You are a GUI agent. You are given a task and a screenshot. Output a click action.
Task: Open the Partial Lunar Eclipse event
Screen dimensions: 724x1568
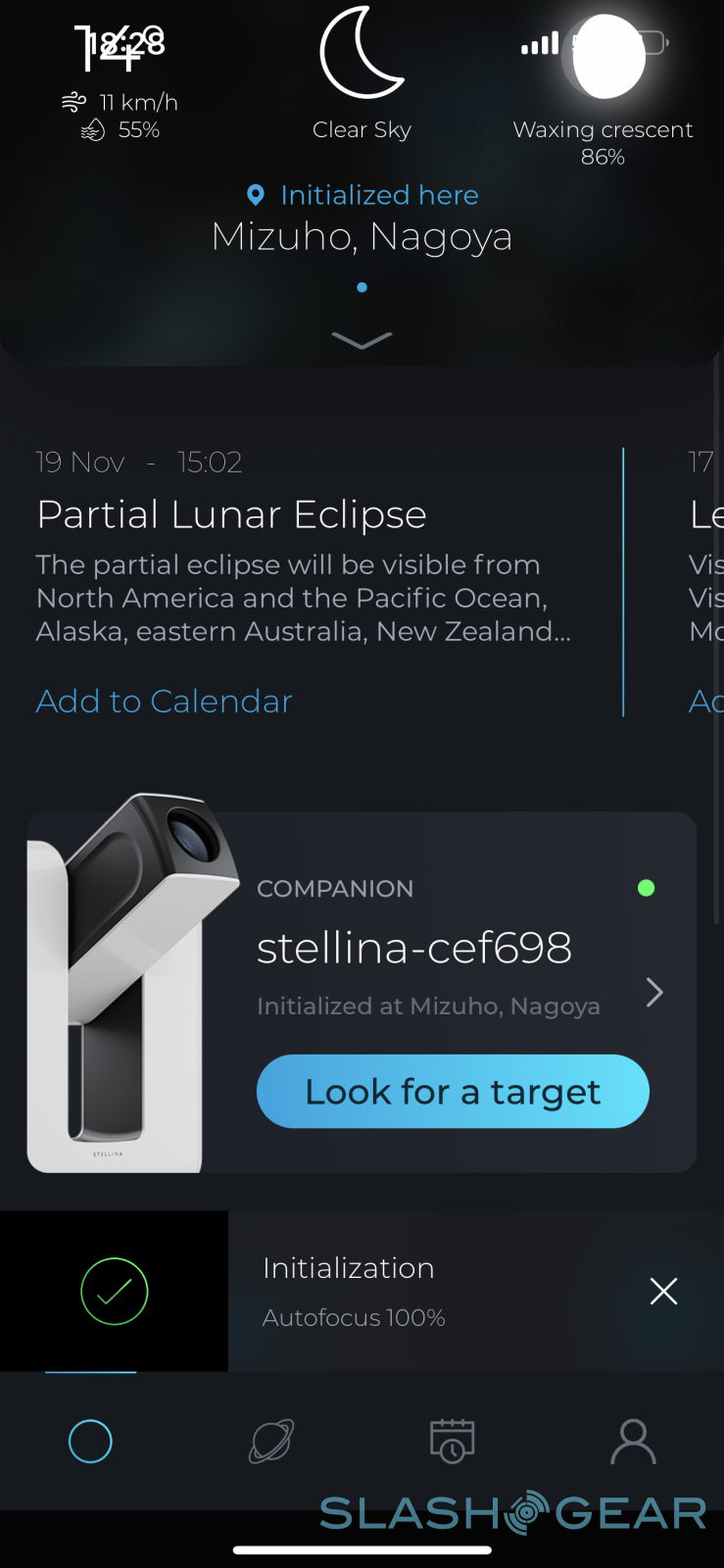(231, 514)
